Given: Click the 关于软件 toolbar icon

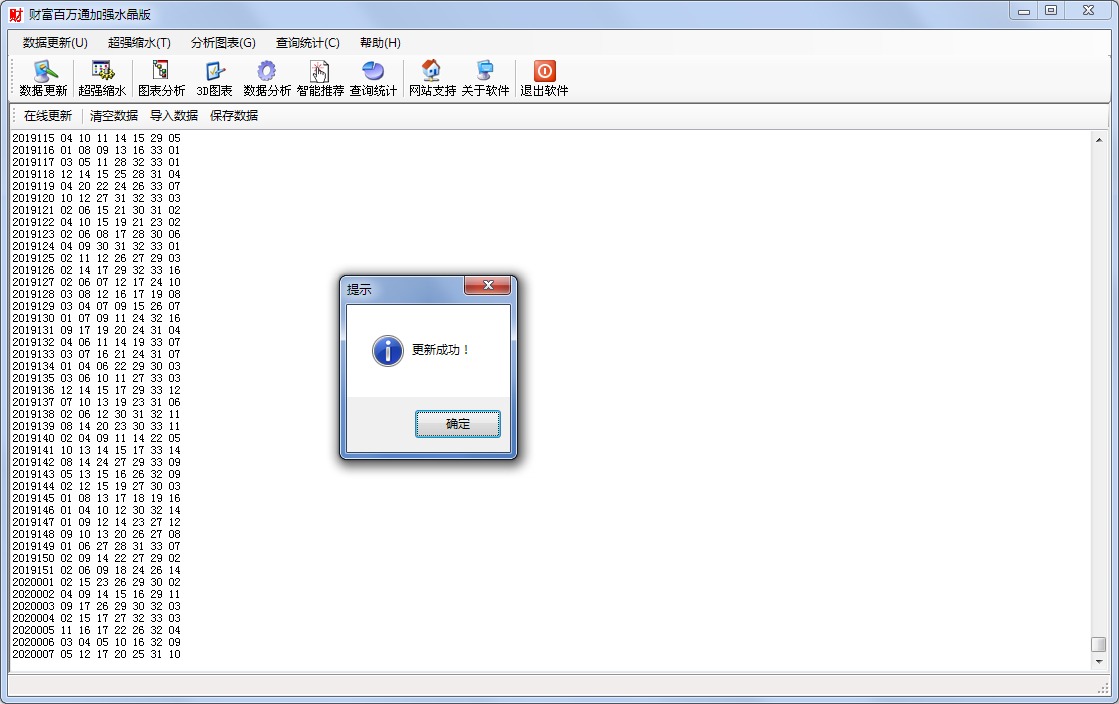Looking at the screenshot, I should [x=485, y=72].
